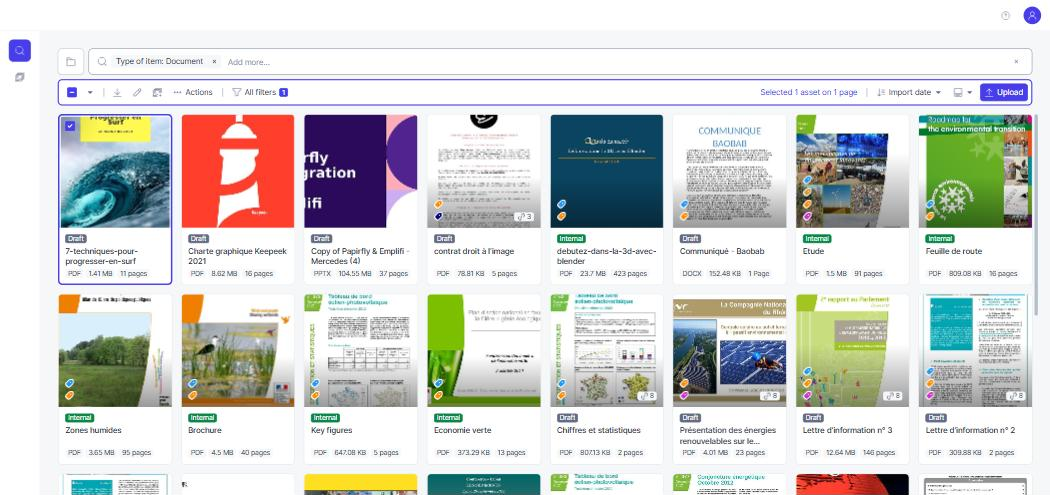Add selection to basket via toolbar icon

(157, 92)
